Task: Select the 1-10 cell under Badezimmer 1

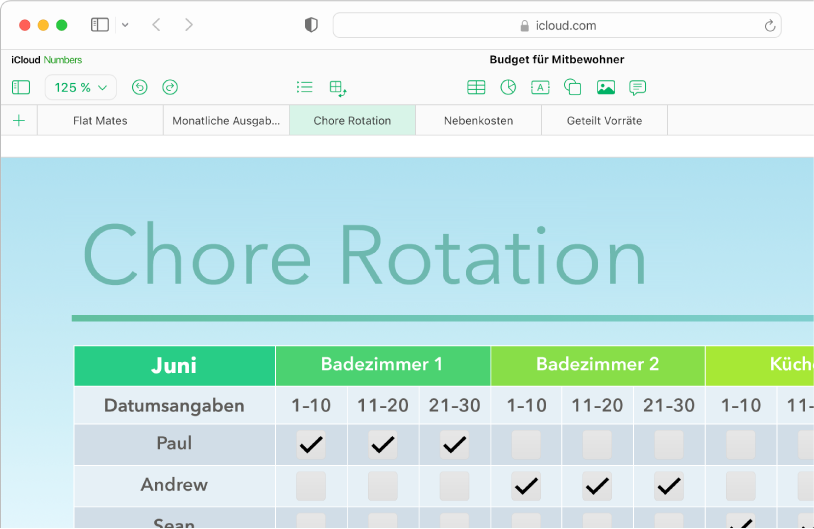Action: pos(311,405)
